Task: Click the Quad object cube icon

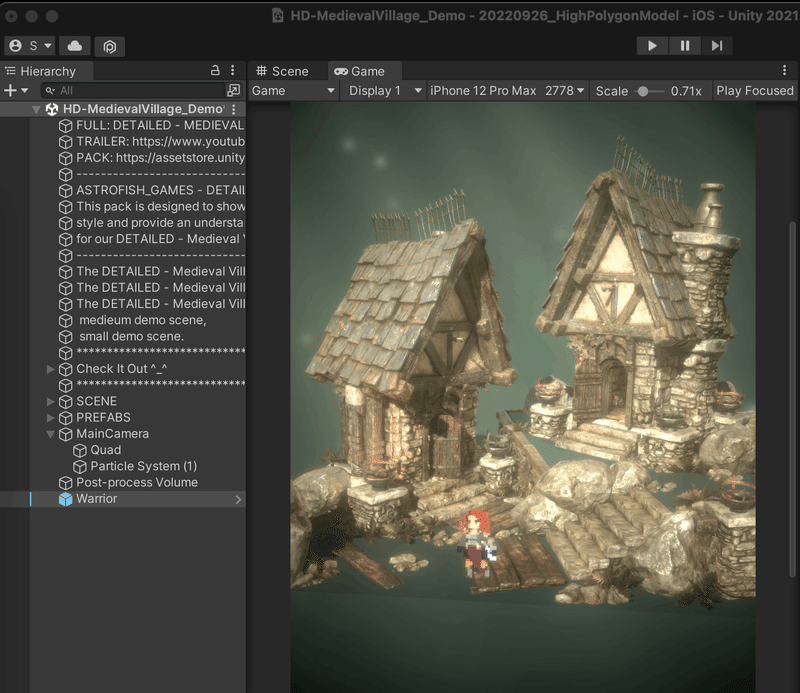Action: click(x=80, y=450)
